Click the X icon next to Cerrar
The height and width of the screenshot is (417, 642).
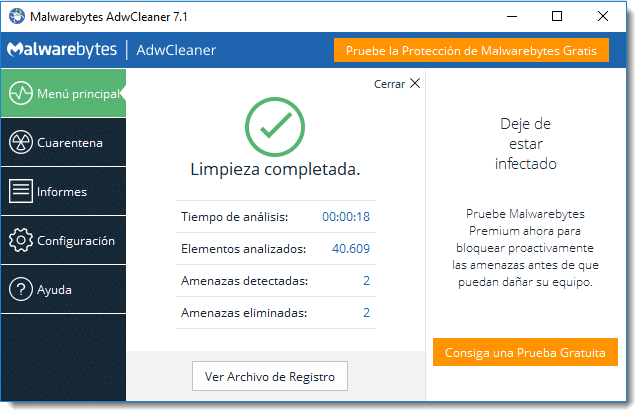(x=415, y=84)
